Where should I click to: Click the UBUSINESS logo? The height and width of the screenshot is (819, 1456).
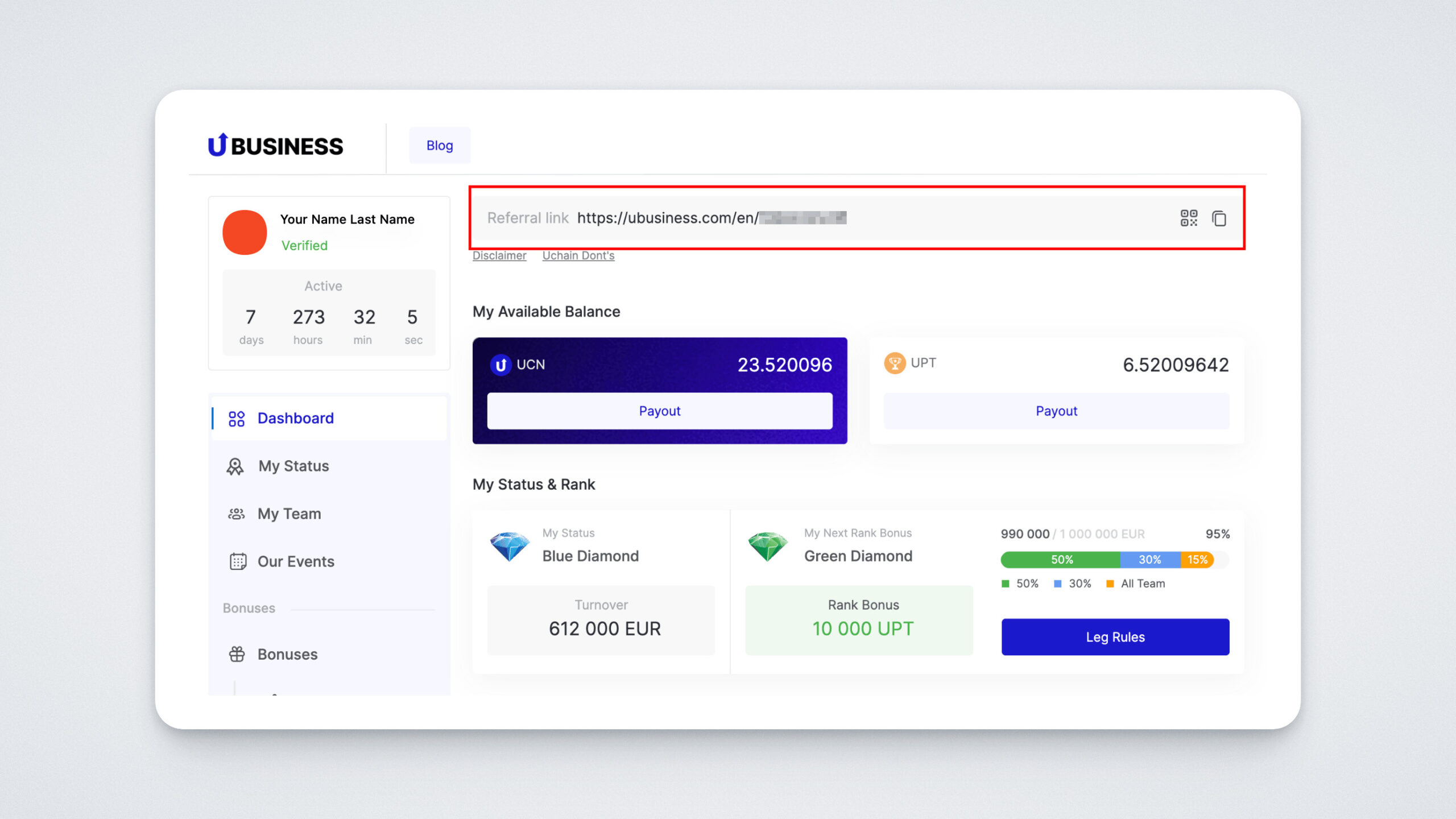[x=276, y=146]
